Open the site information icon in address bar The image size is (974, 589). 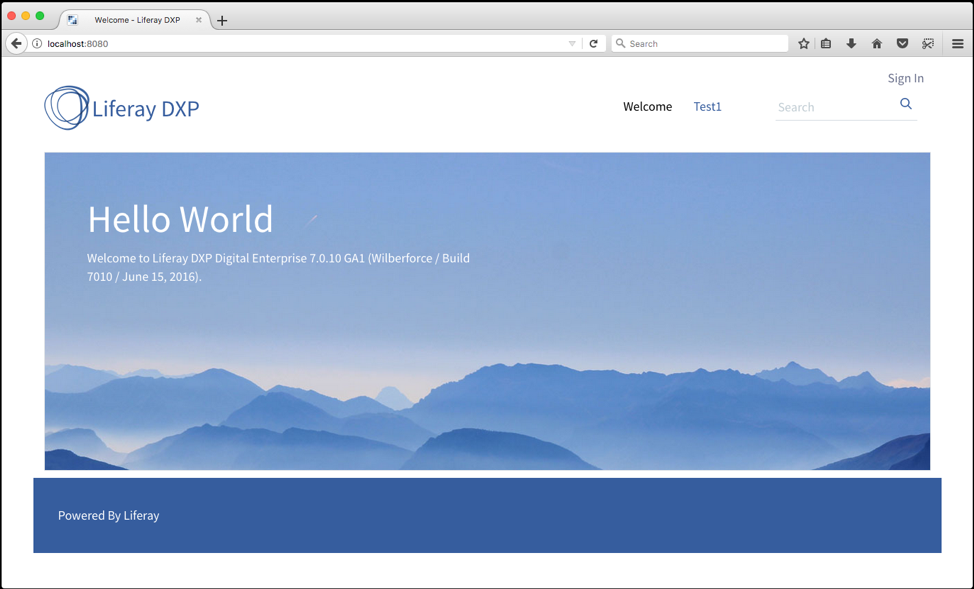click(x=37, y=43)
